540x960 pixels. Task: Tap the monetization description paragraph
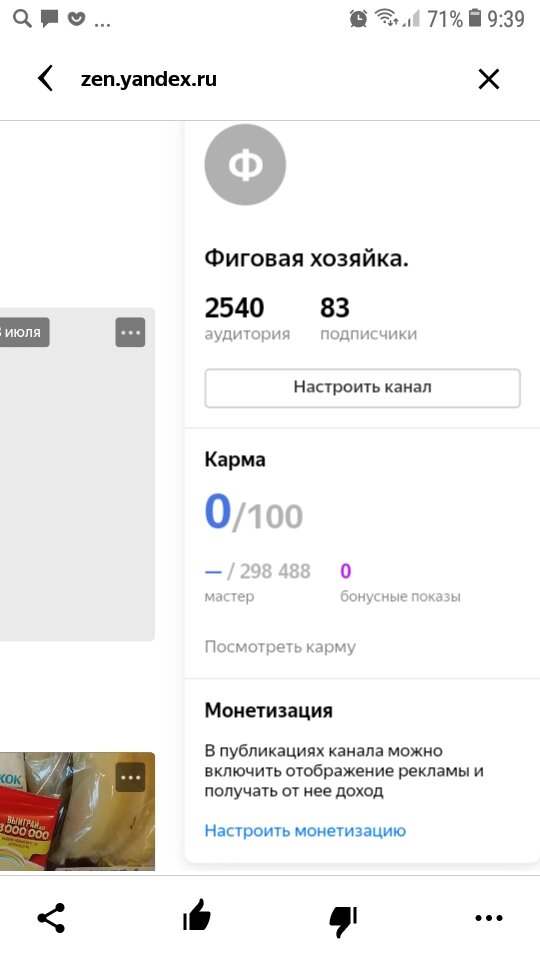click(x=344, y=771)
